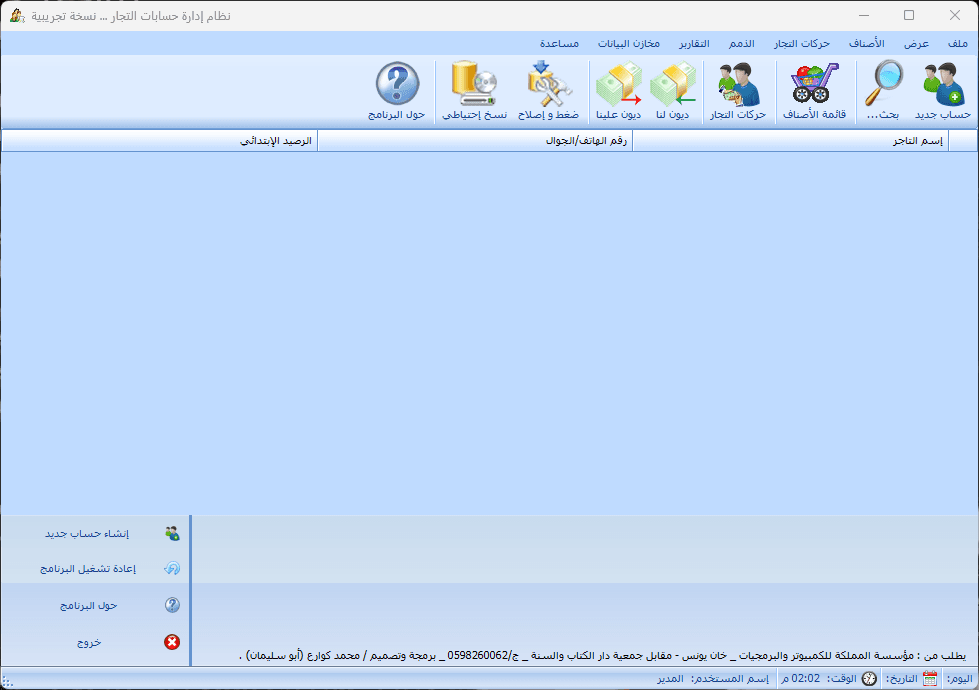Click the اليوم label in status bar

click(960, 679)
